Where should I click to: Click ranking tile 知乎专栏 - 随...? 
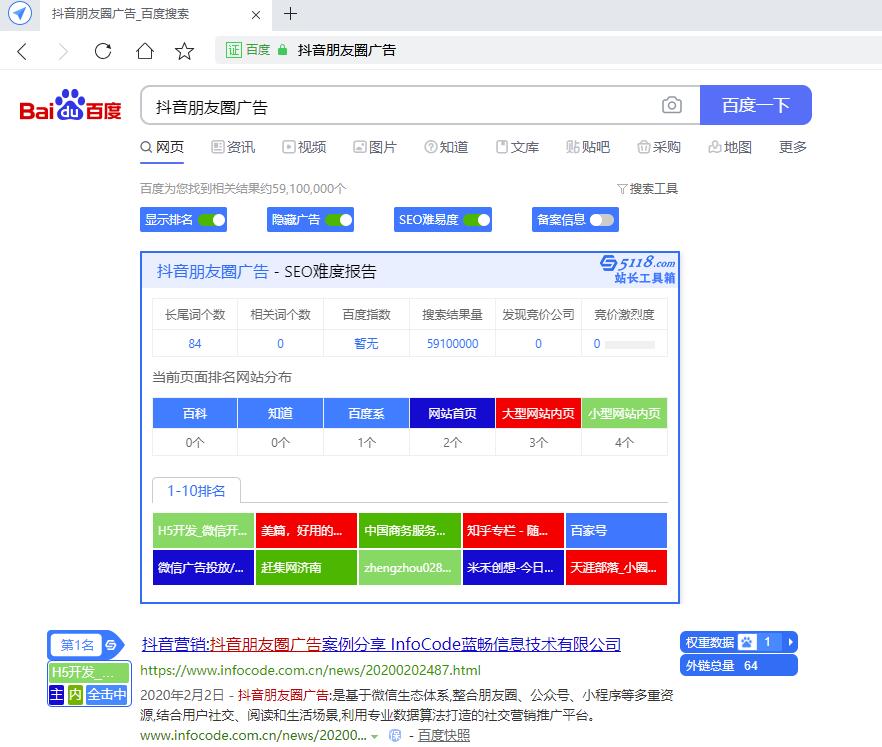click(x=513, y=530)
